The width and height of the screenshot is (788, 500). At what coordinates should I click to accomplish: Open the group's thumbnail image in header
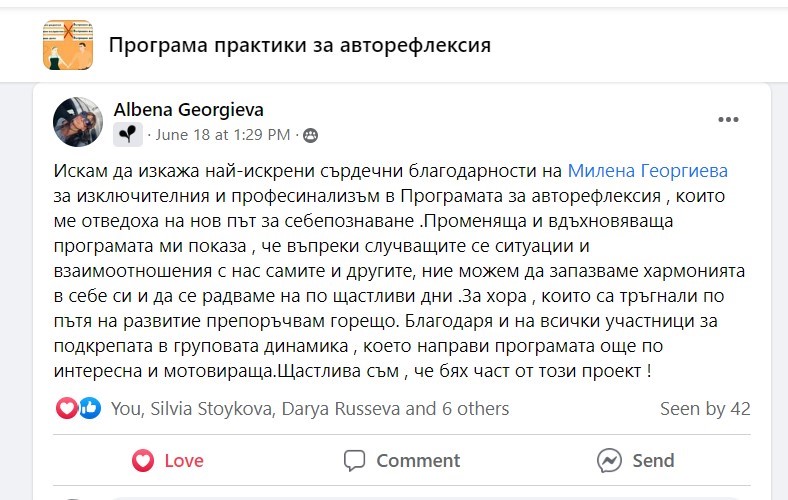(68, 45)
